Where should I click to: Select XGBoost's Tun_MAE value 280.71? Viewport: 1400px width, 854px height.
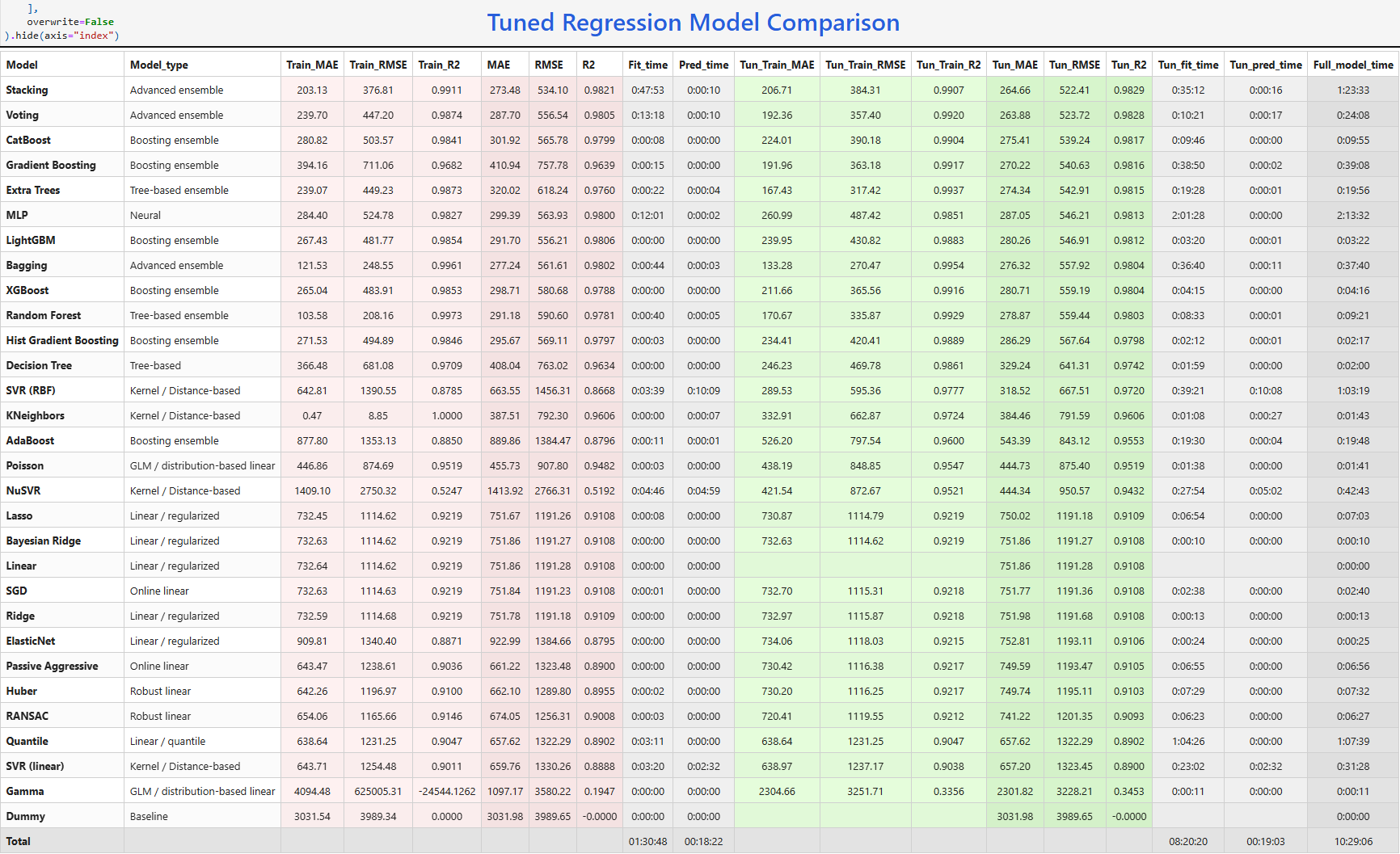click(1015, 290)
